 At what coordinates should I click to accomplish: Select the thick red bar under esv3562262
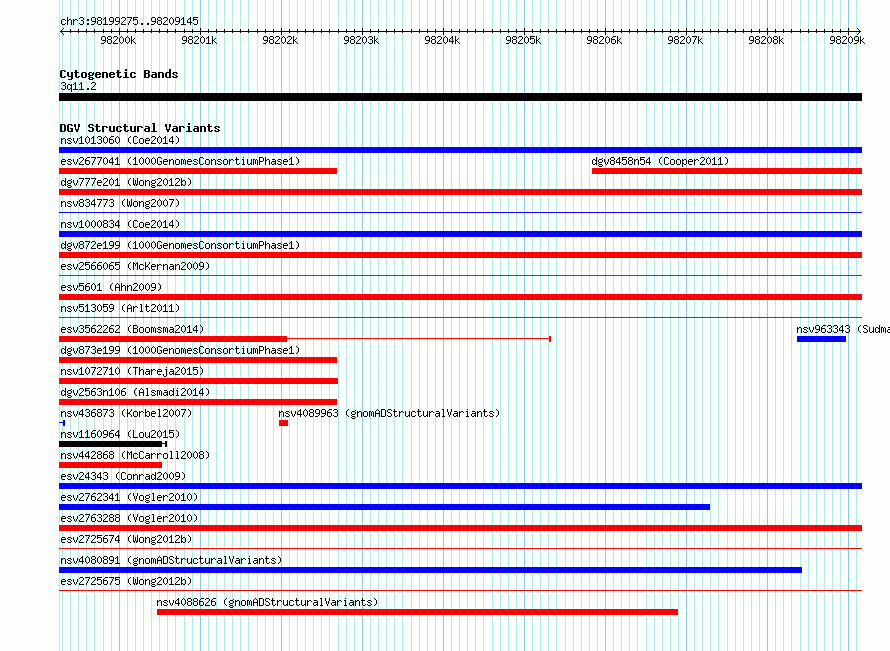click(x=173, y=339)
